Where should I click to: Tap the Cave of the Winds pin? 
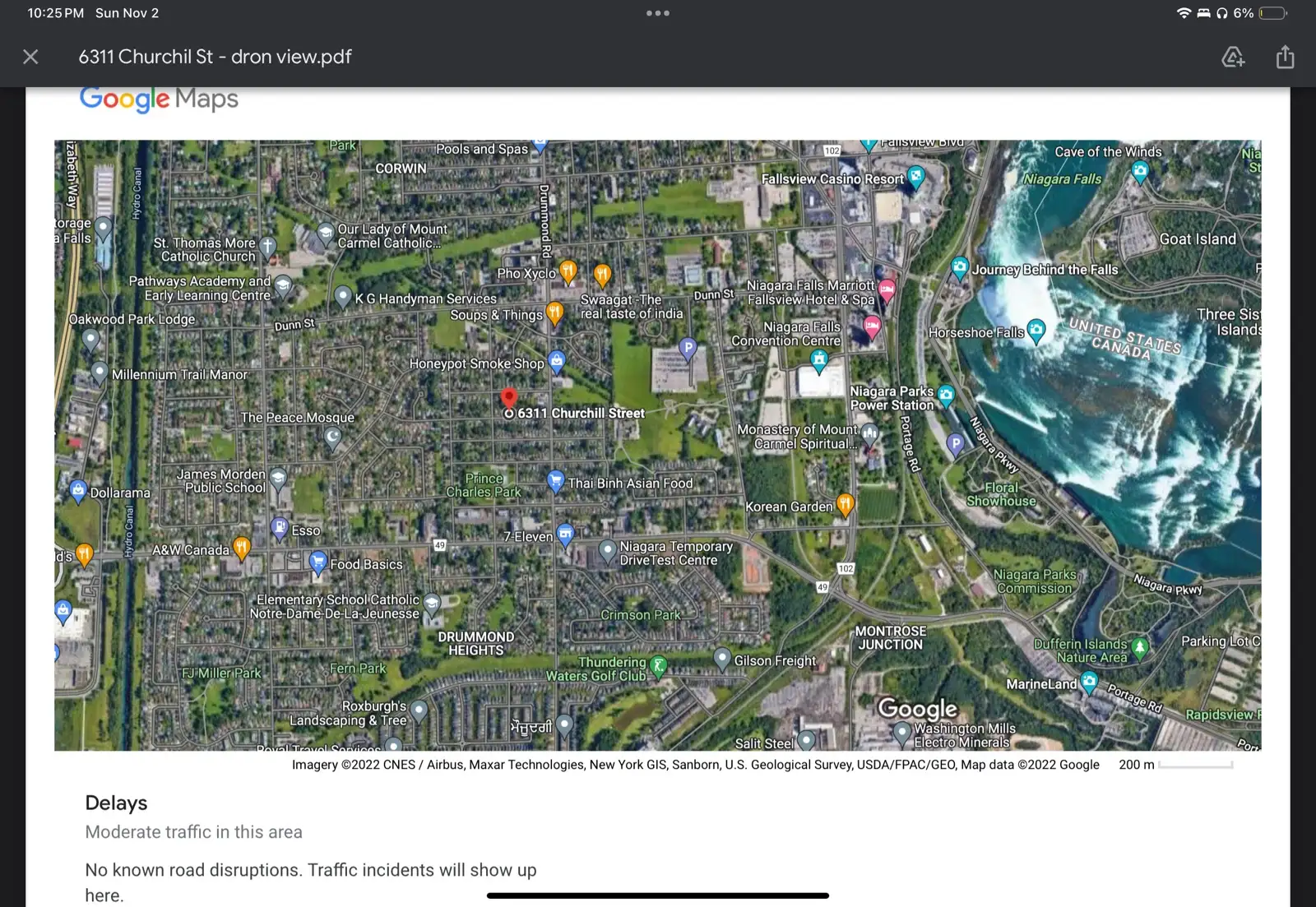[x=1139, y=171]
